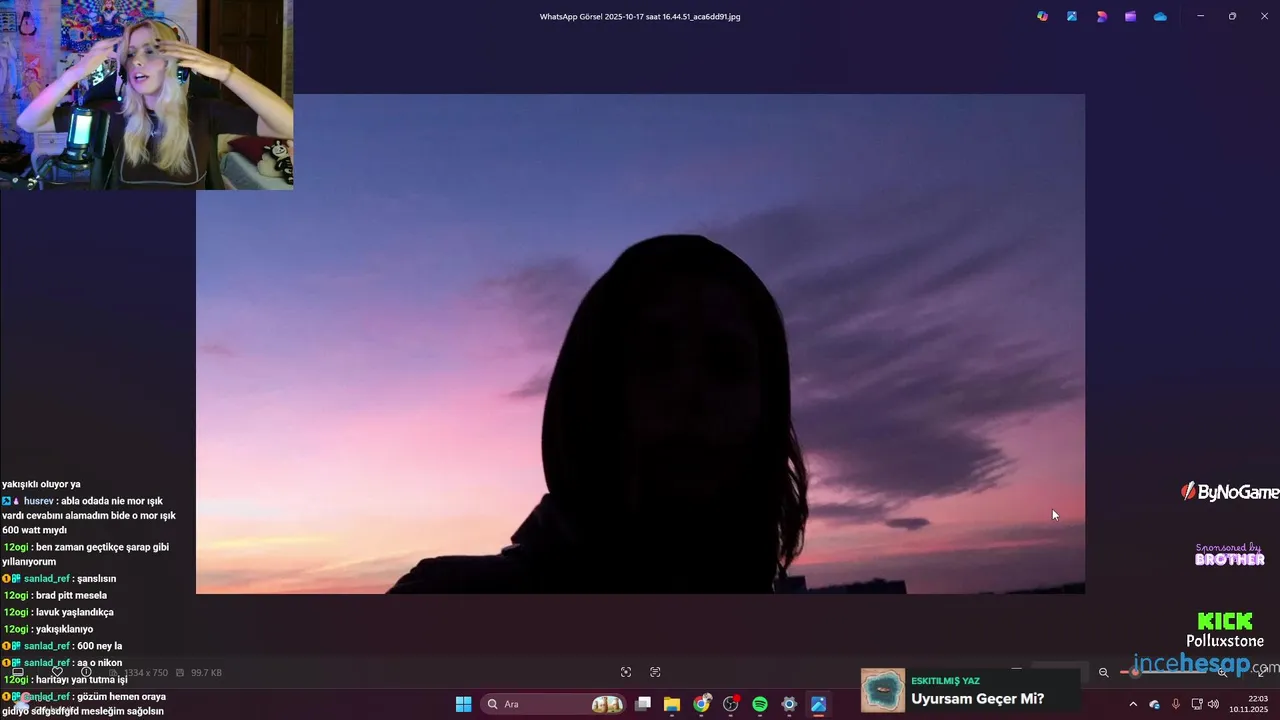Image resolution: width=1280 pixels, height=720 pixels.
Task: Open the OBS Studio taskbar icon
Action: [731, 704]
